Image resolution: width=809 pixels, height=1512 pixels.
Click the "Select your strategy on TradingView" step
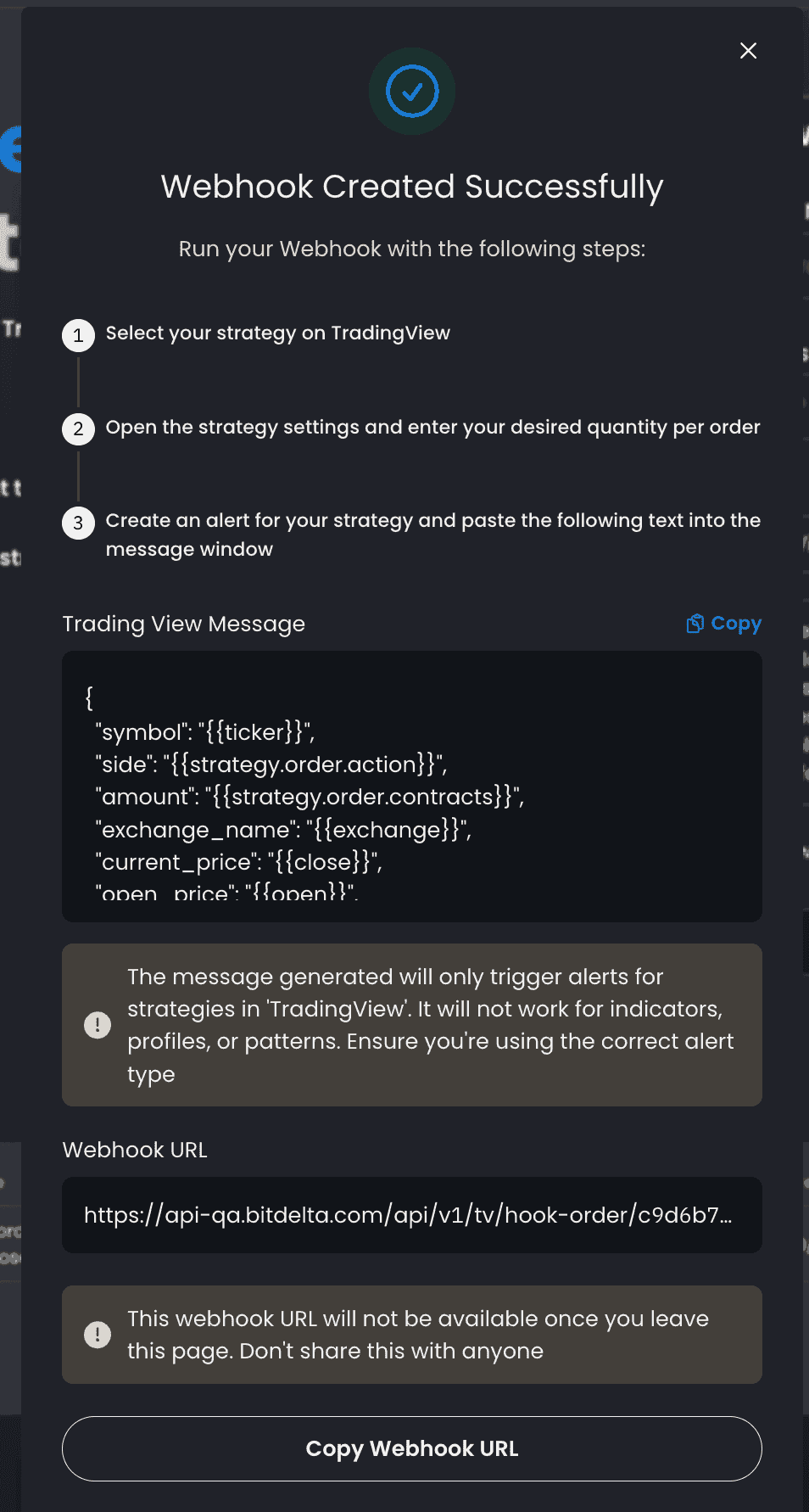pyautogui.click(x=278, y=333)
